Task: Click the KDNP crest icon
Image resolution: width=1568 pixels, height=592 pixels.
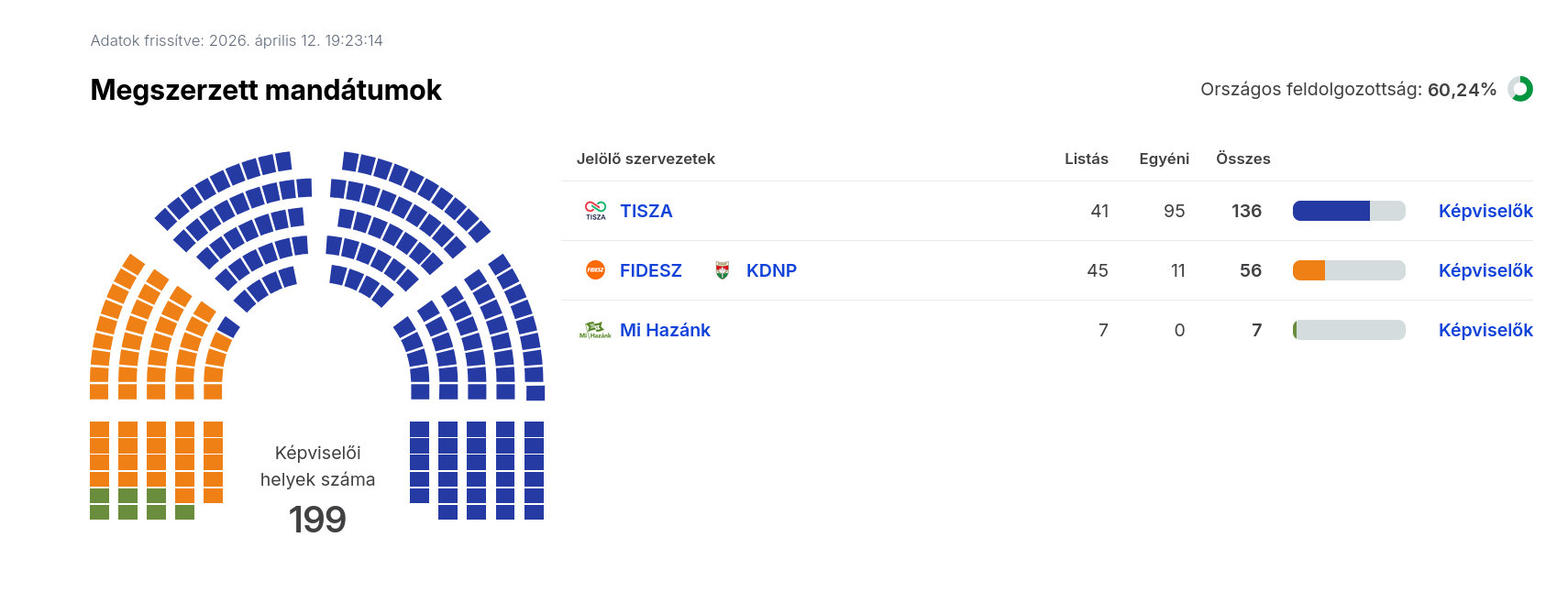Action: (x=723, y=270)
